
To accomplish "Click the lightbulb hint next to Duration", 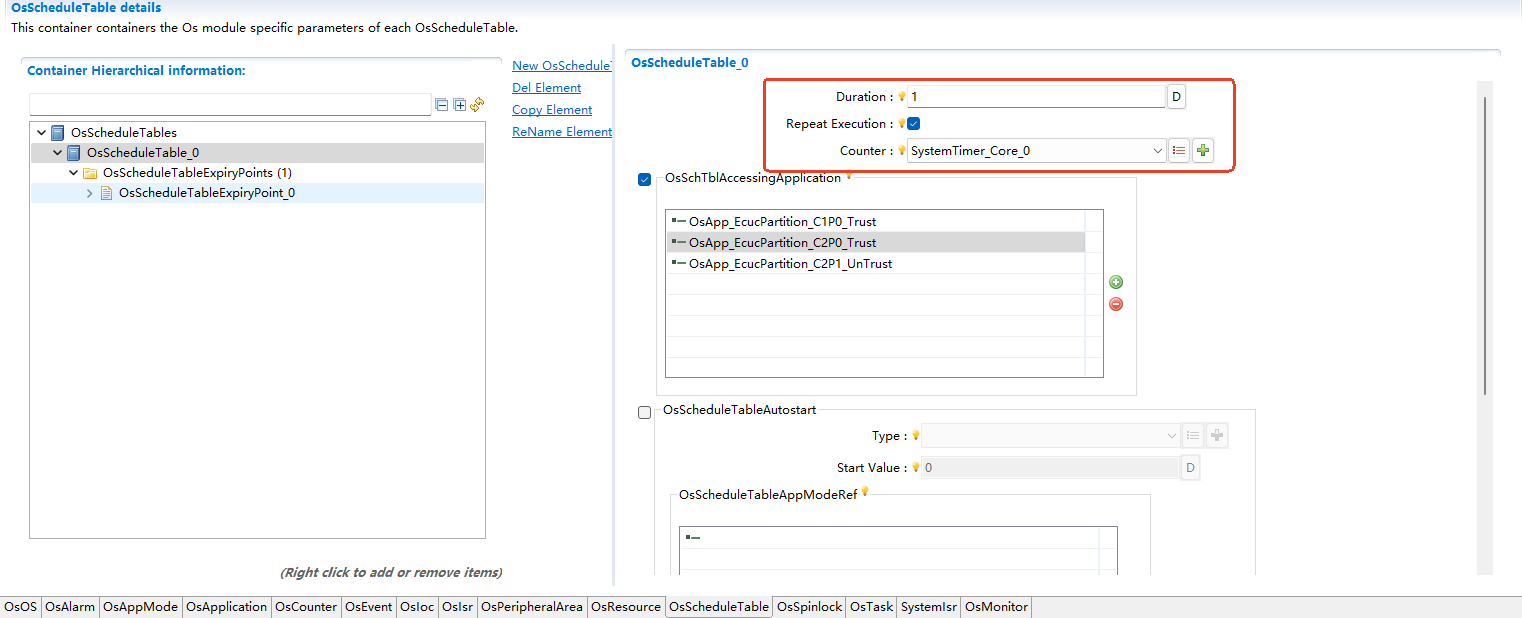I will point(901,97).
